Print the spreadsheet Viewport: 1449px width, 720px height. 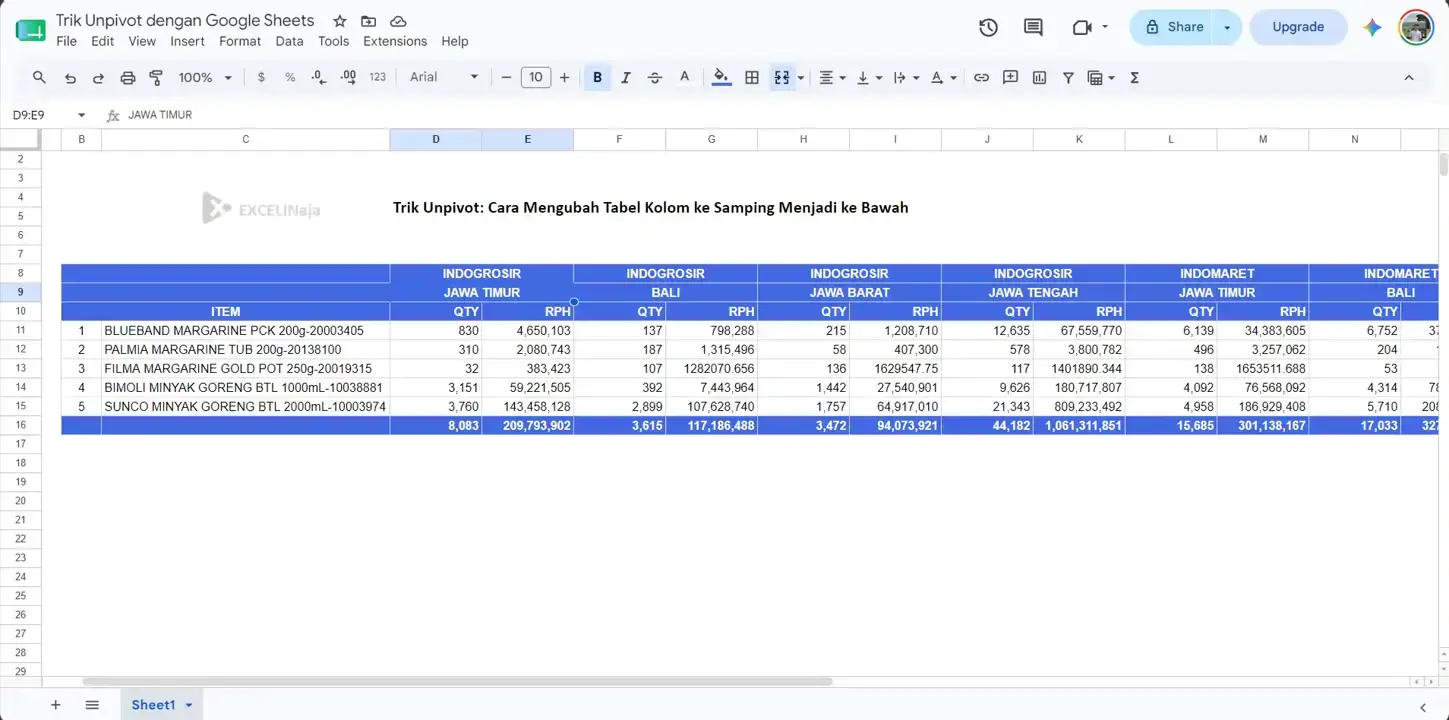pos(127,77)
